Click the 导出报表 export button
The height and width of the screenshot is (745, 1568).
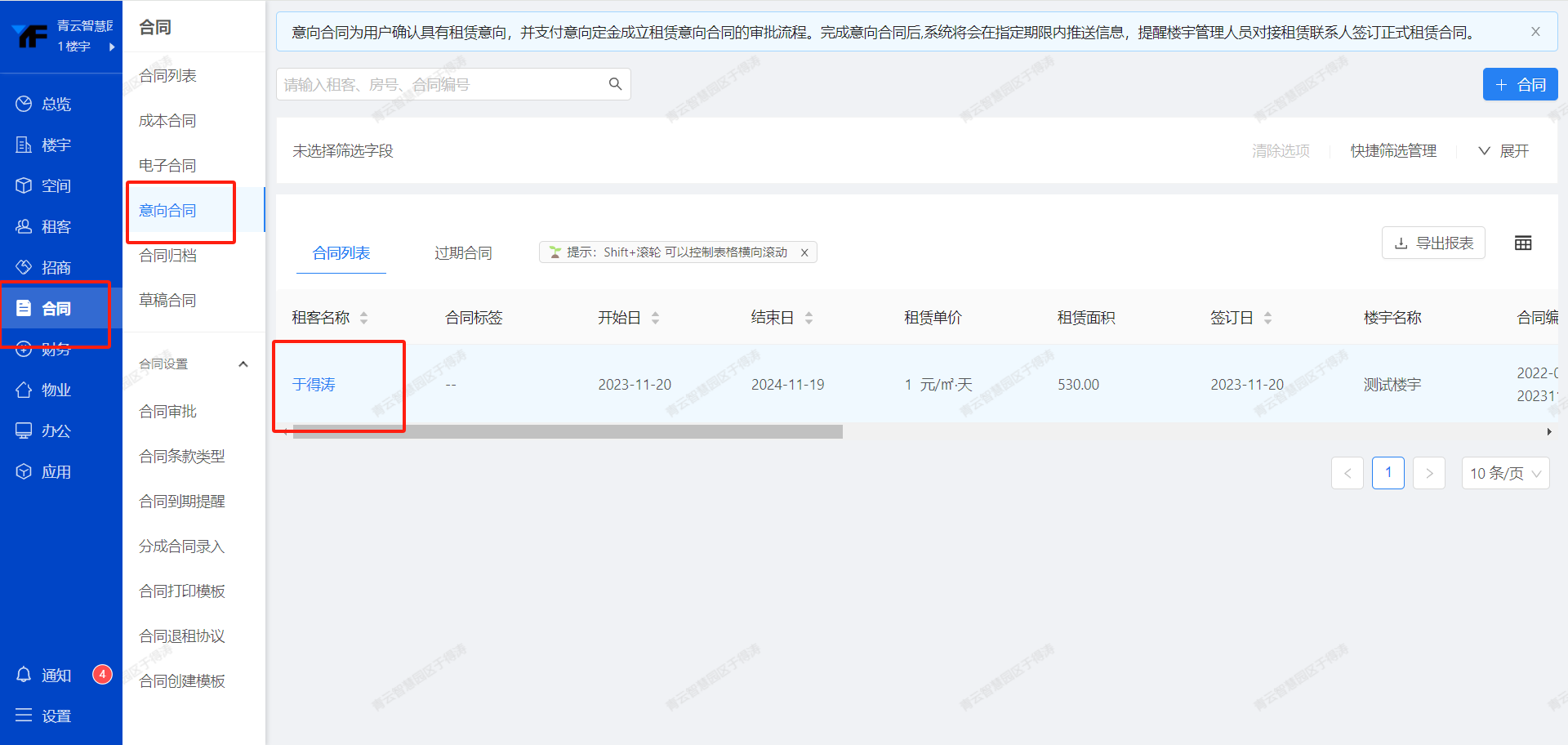click(x=1433, y=243)
